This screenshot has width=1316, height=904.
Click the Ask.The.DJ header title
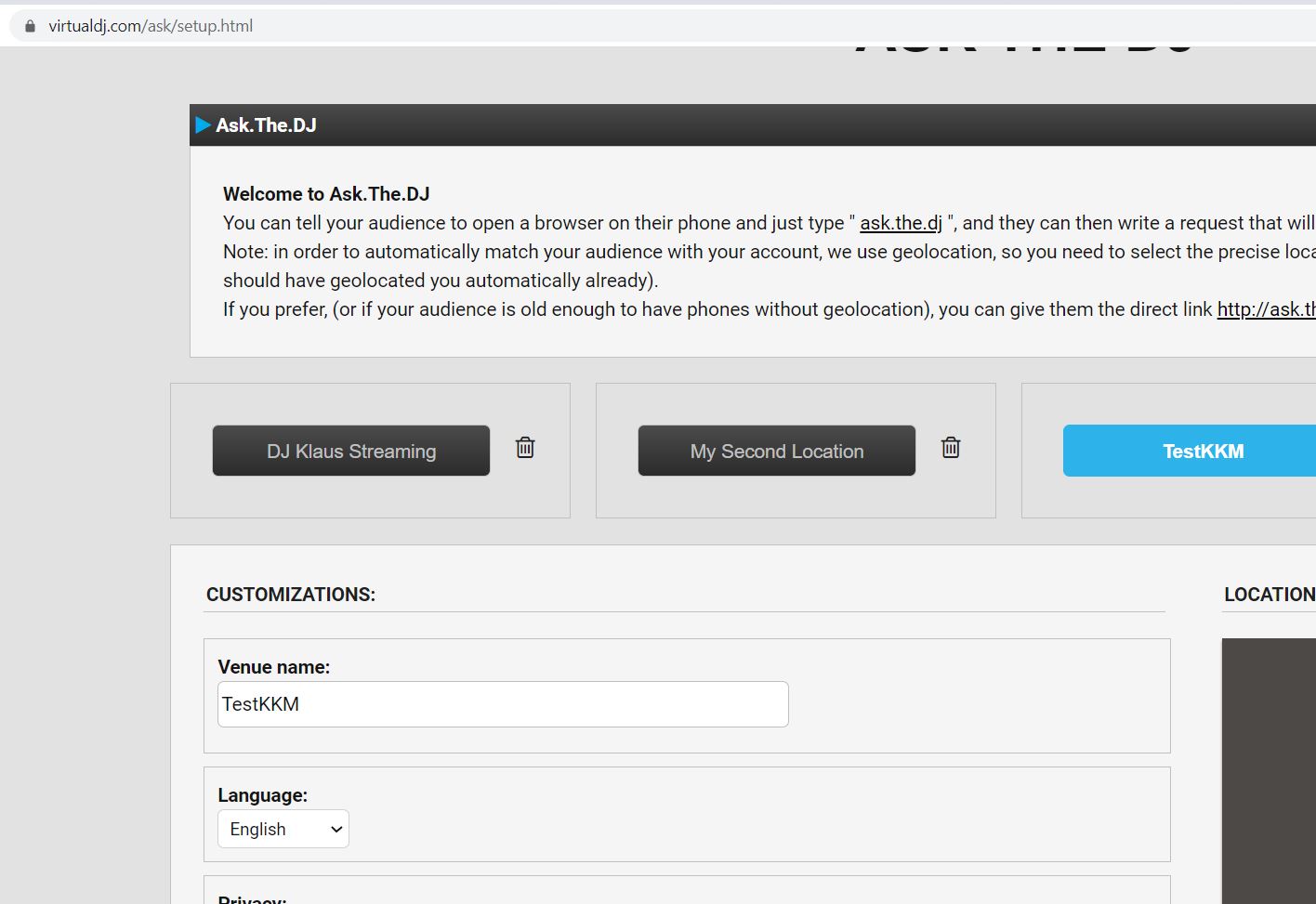click(266, 125)
